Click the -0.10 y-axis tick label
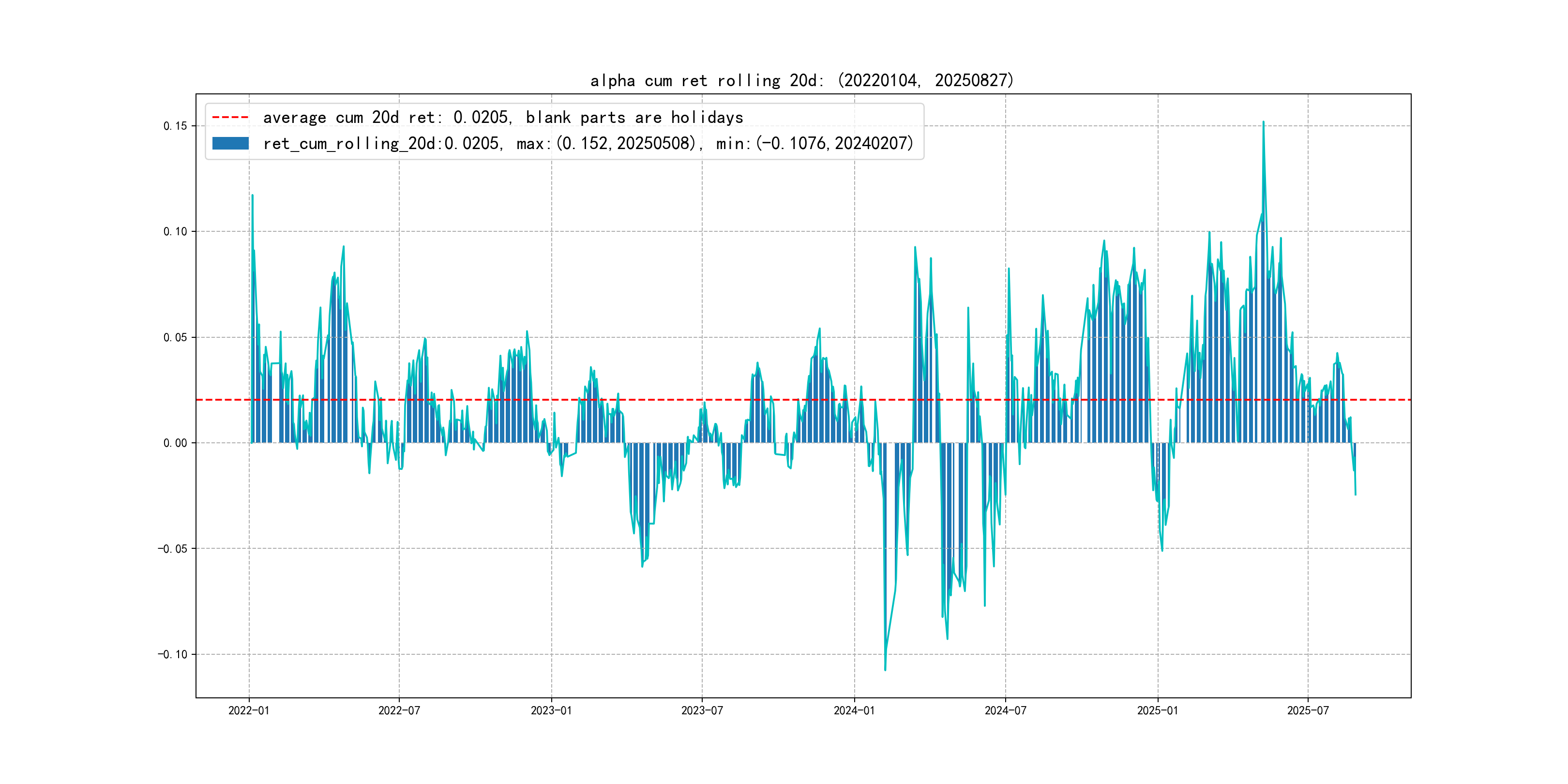Viewport: 1568px width, 784px height. tap(172, 654)
